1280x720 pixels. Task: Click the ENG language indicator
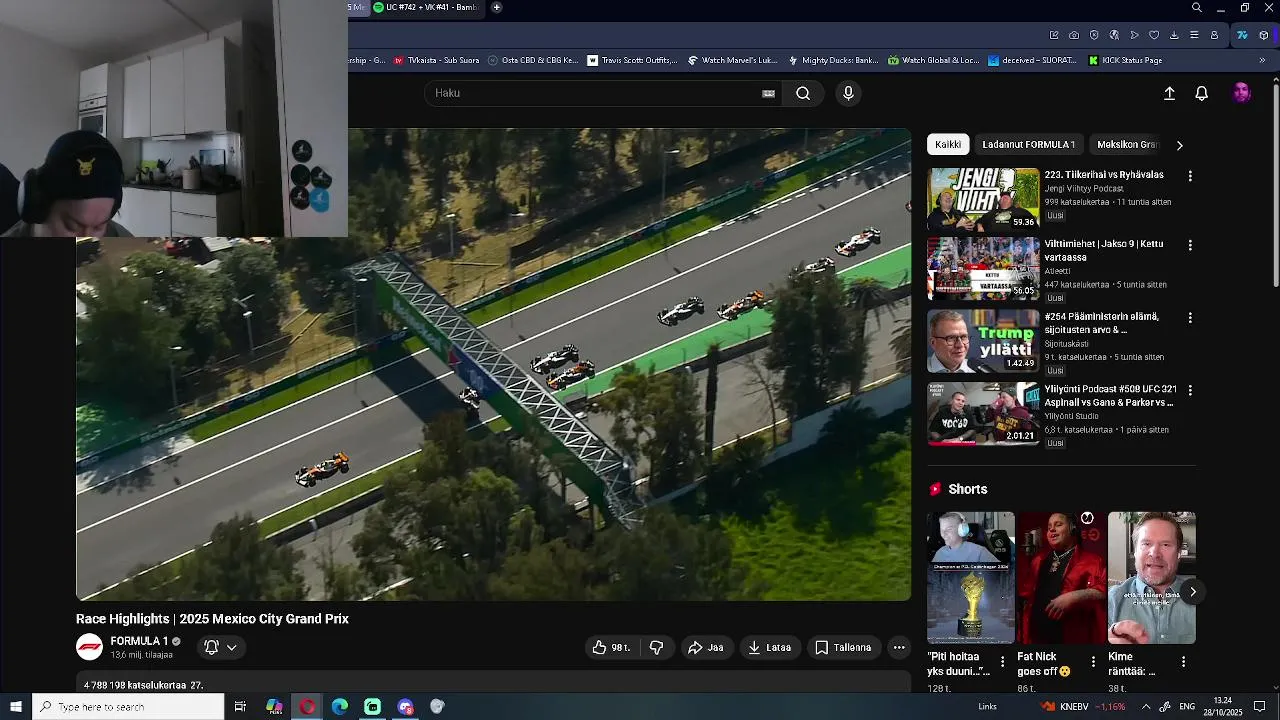(x=1187, y=707)
